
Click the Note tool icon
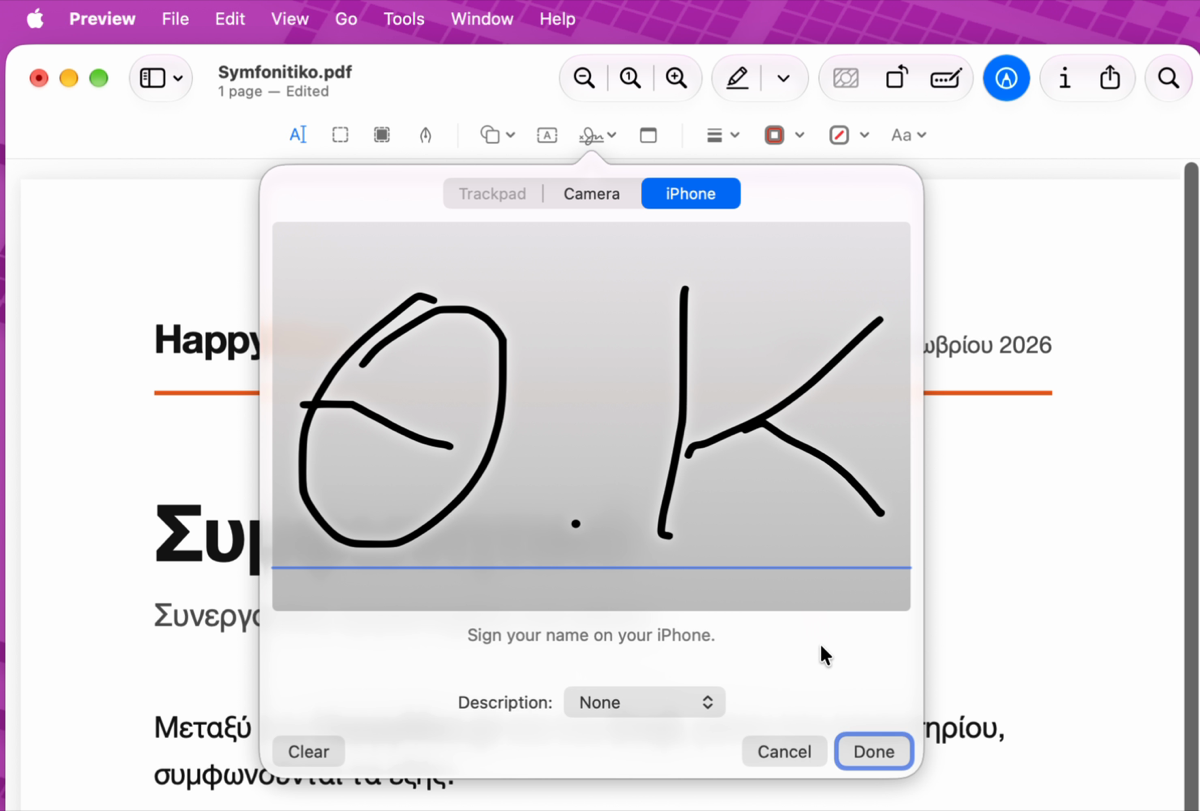(648, 135)
